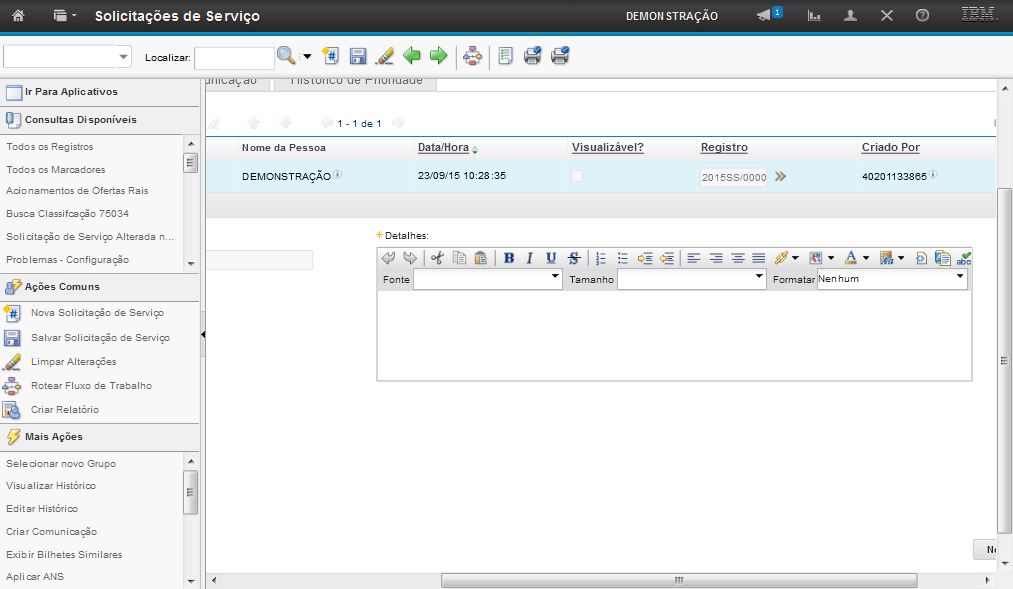
Task: Open the text color picker in editor
Action: tap(851, 258)
